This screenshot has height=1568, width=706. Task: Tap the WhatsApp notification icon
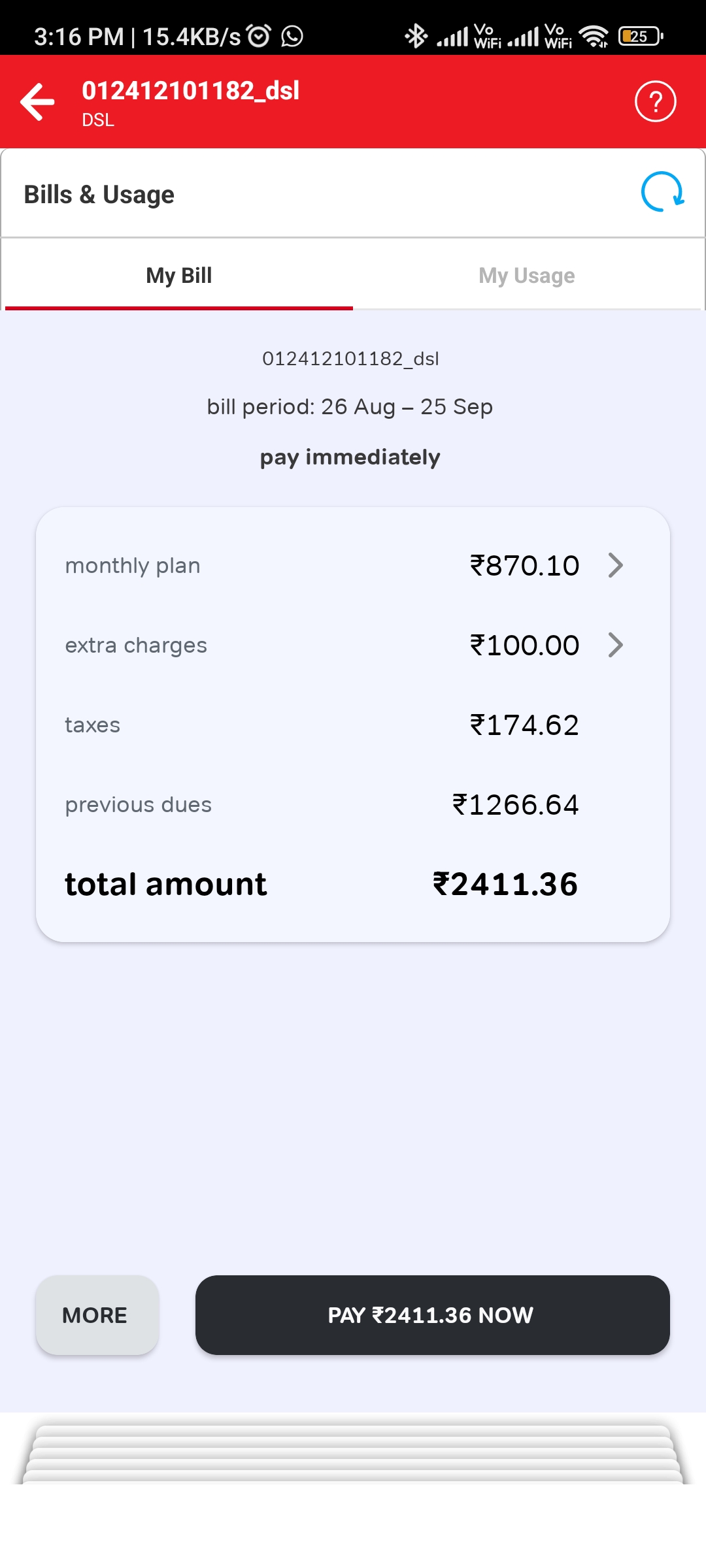click(x=292, y=36)
